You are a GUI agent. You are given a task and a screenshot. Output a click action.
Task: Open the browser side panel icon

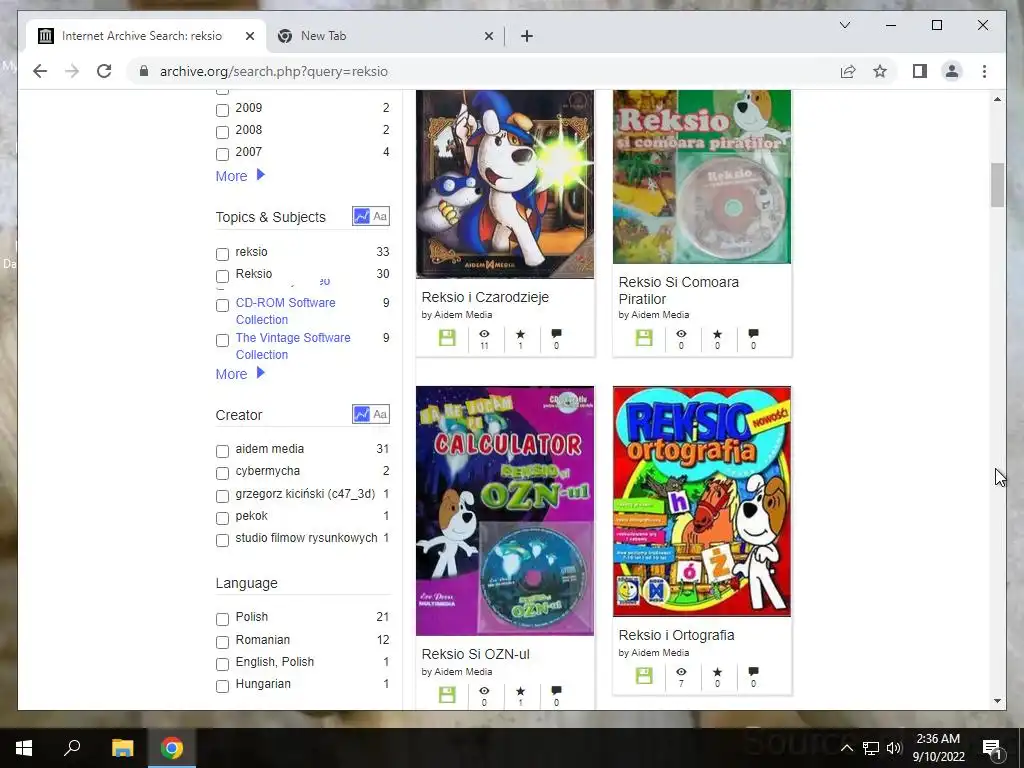[920, 71]
